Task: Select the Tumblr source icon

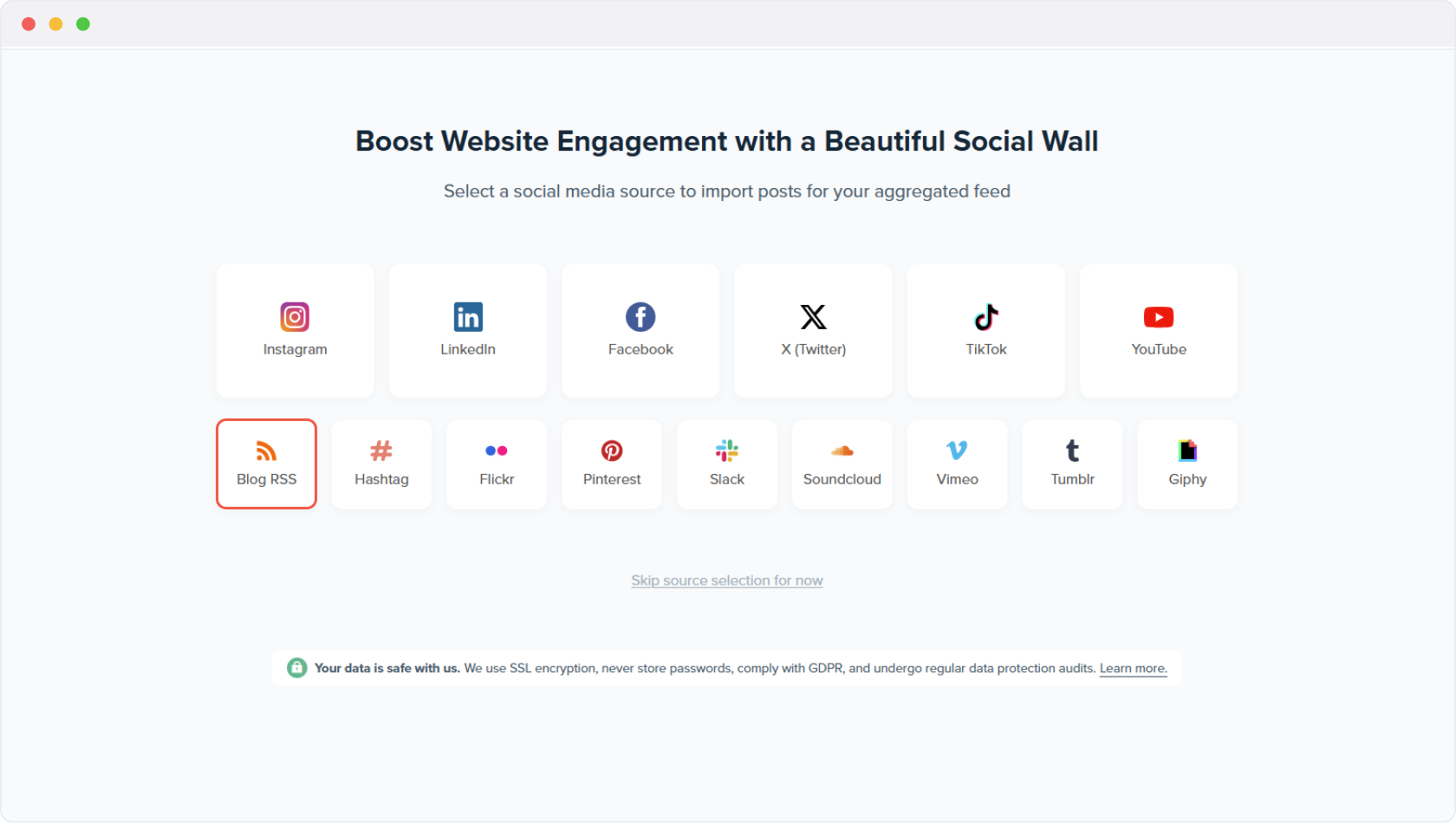Action: [1072, 450]
